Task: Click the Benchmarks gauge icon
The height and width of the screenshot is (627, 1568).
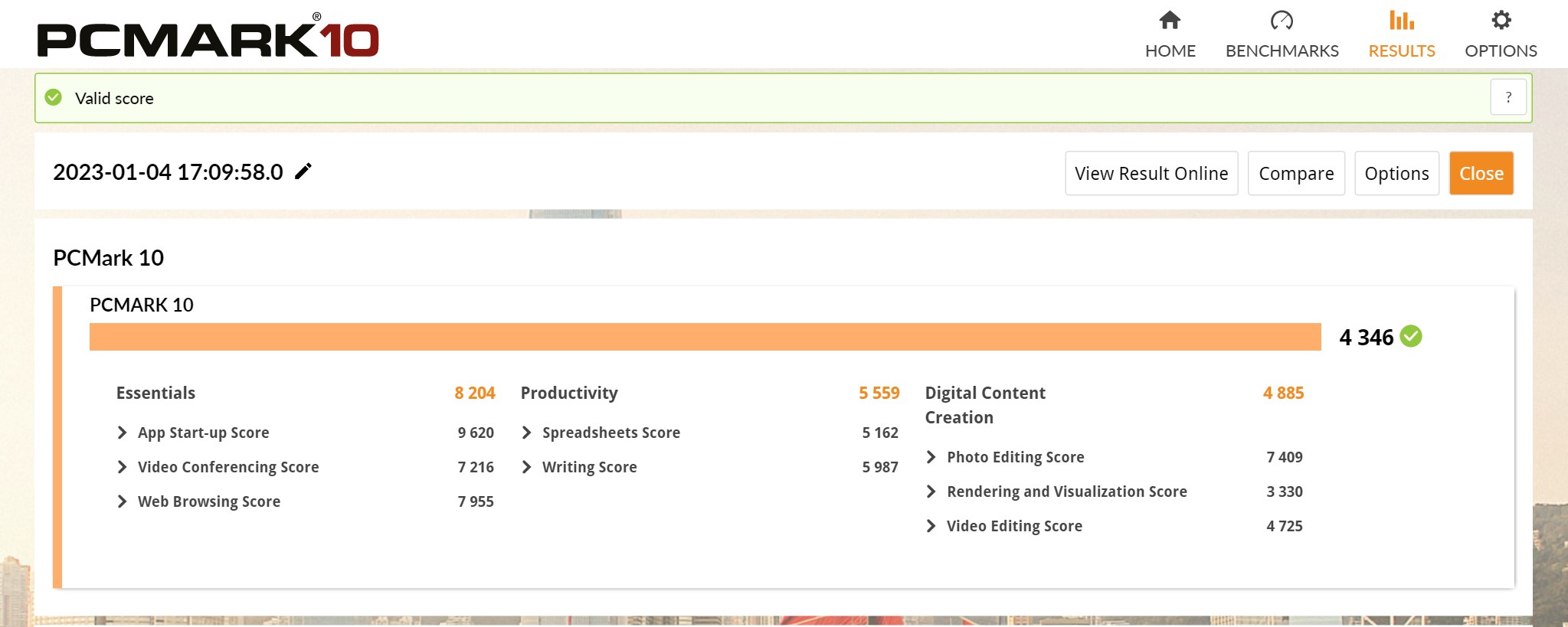Action: (x=1282, y=20)
